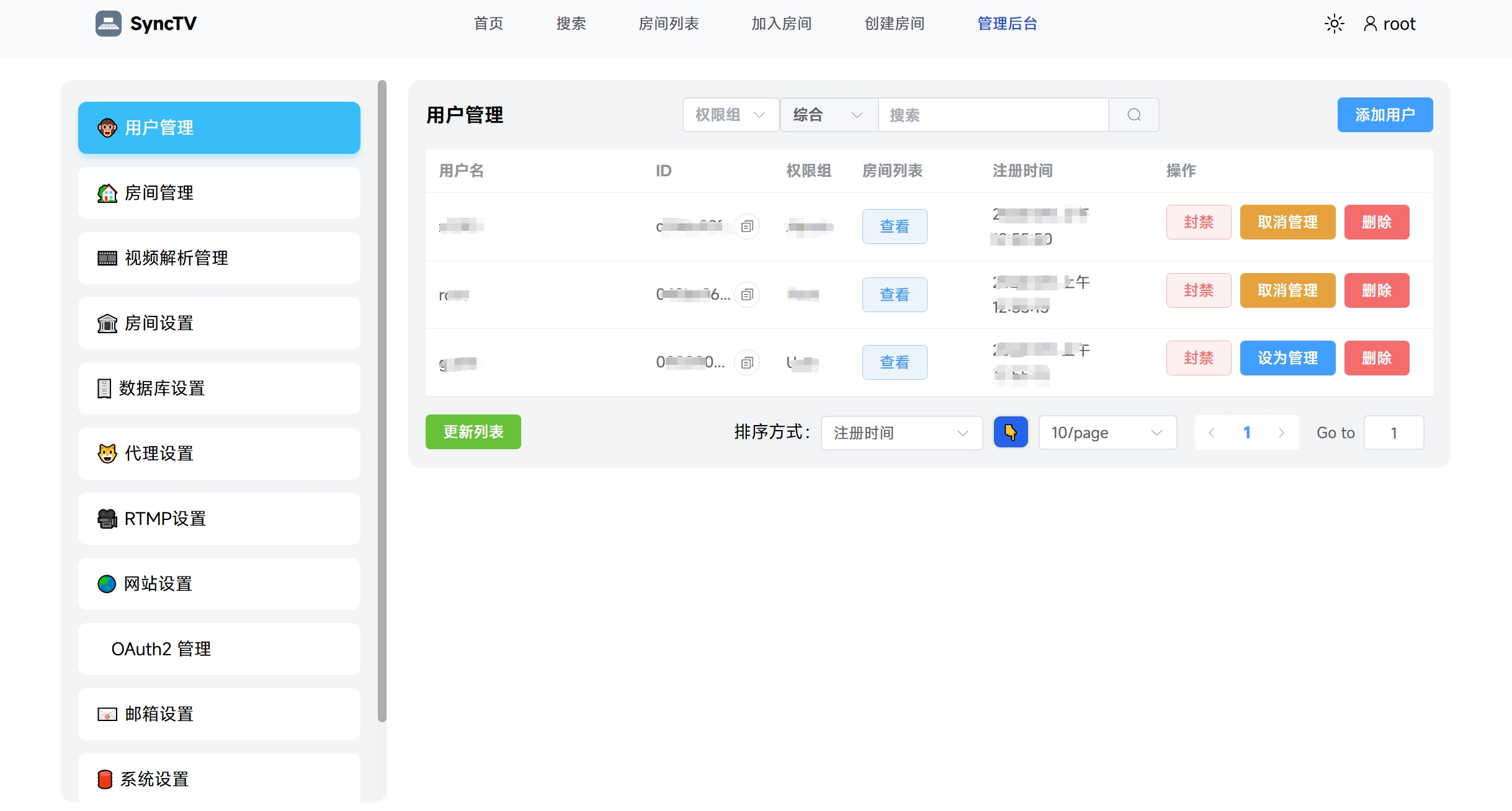Open 用户管理 via the monkey icon
Viewport: 1512px width, 811px height.
(107, 128)
